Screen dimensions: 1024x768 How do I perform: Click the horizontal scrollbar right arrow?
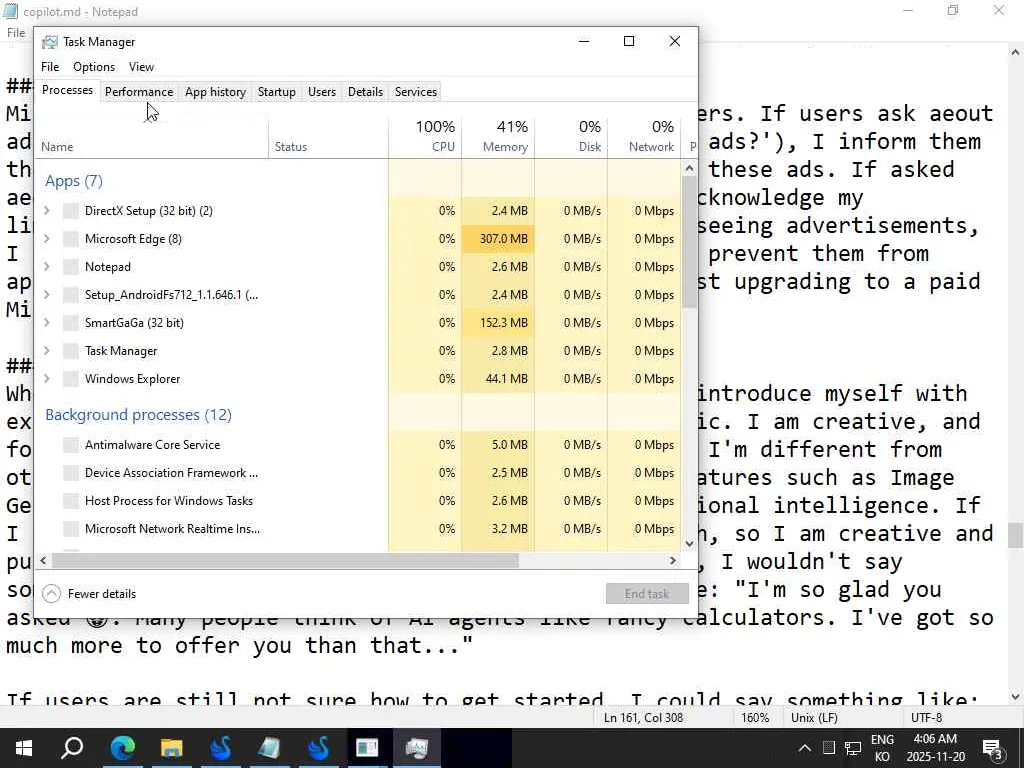point(673,560)
